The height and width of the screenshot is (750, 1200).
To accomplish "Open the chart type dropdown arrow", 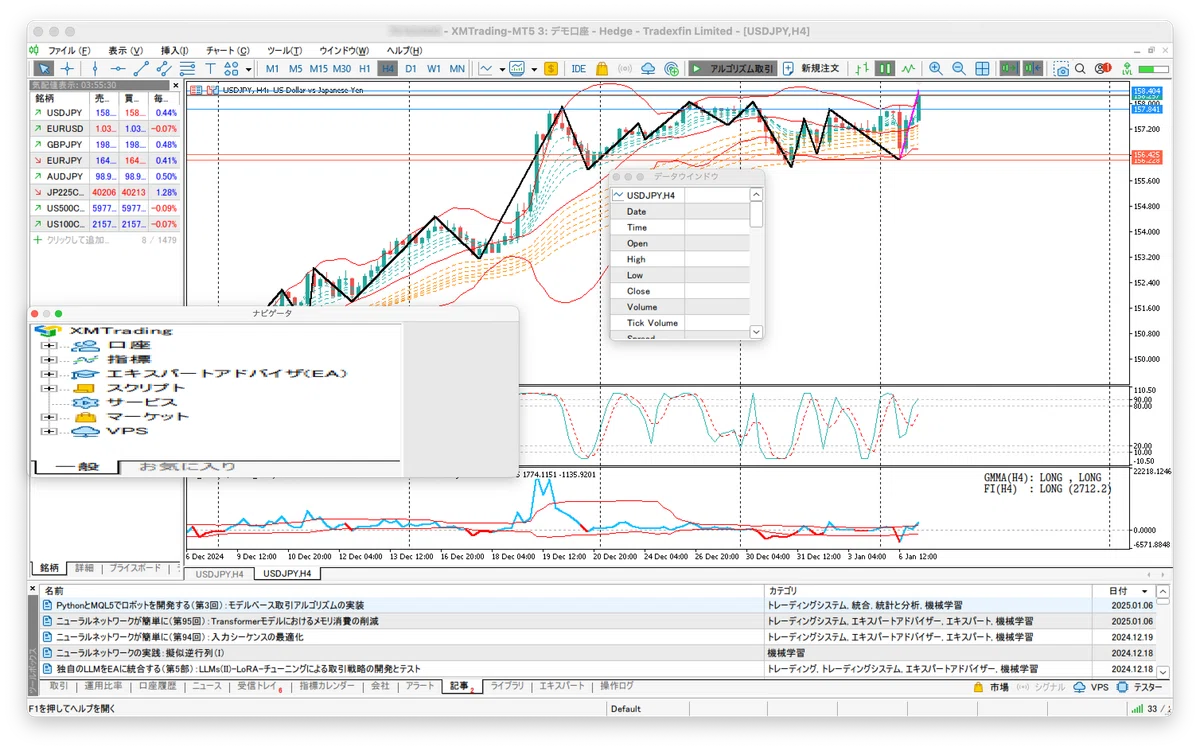I will [501, 69].
